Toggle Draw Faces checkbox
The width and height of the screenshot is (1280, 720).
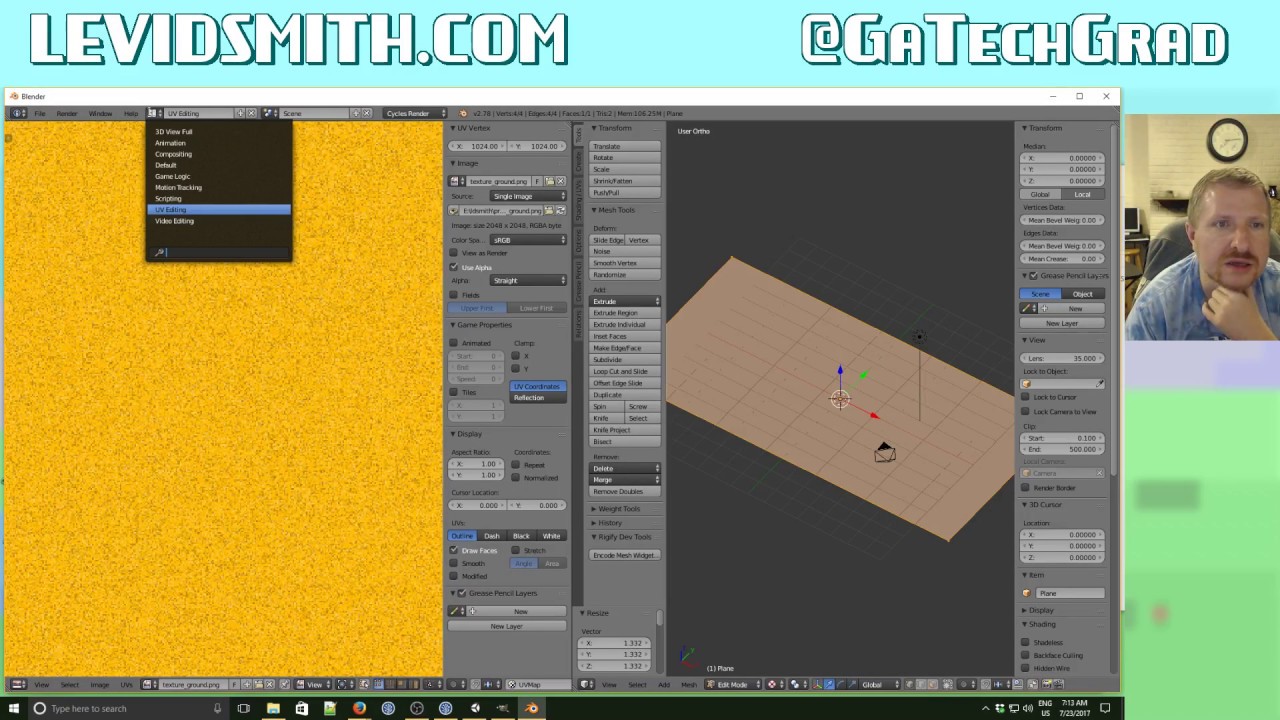[x=454, y=550]
